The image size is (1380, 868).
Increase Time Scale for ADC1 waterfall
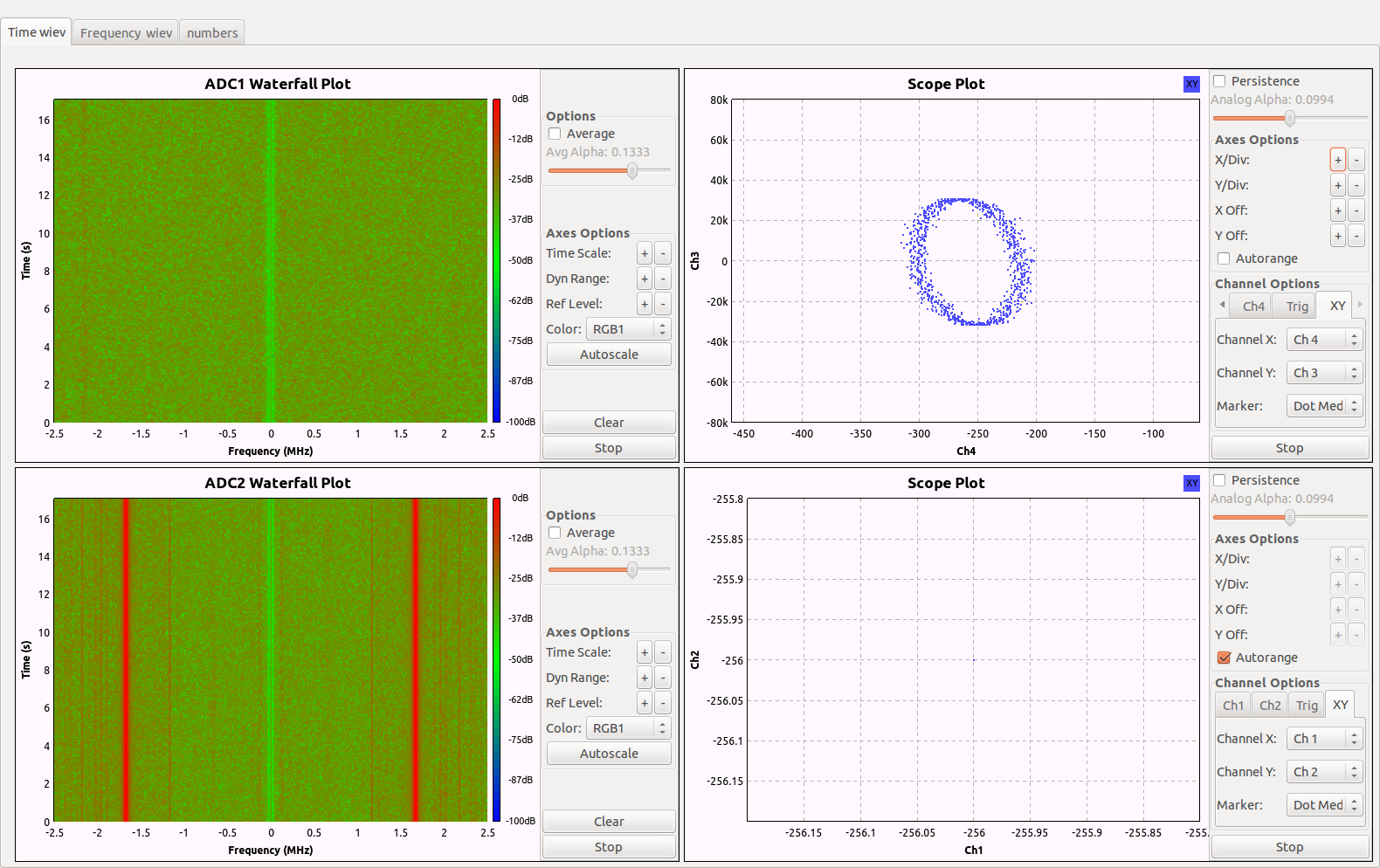pos(645,254)
